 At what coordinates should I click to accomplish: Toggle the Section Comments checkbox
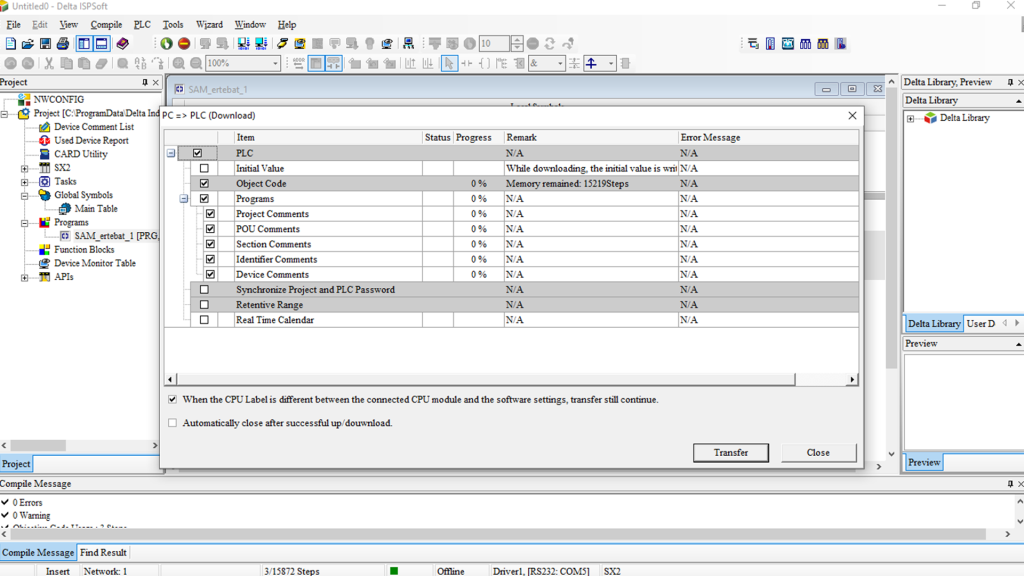210,244
